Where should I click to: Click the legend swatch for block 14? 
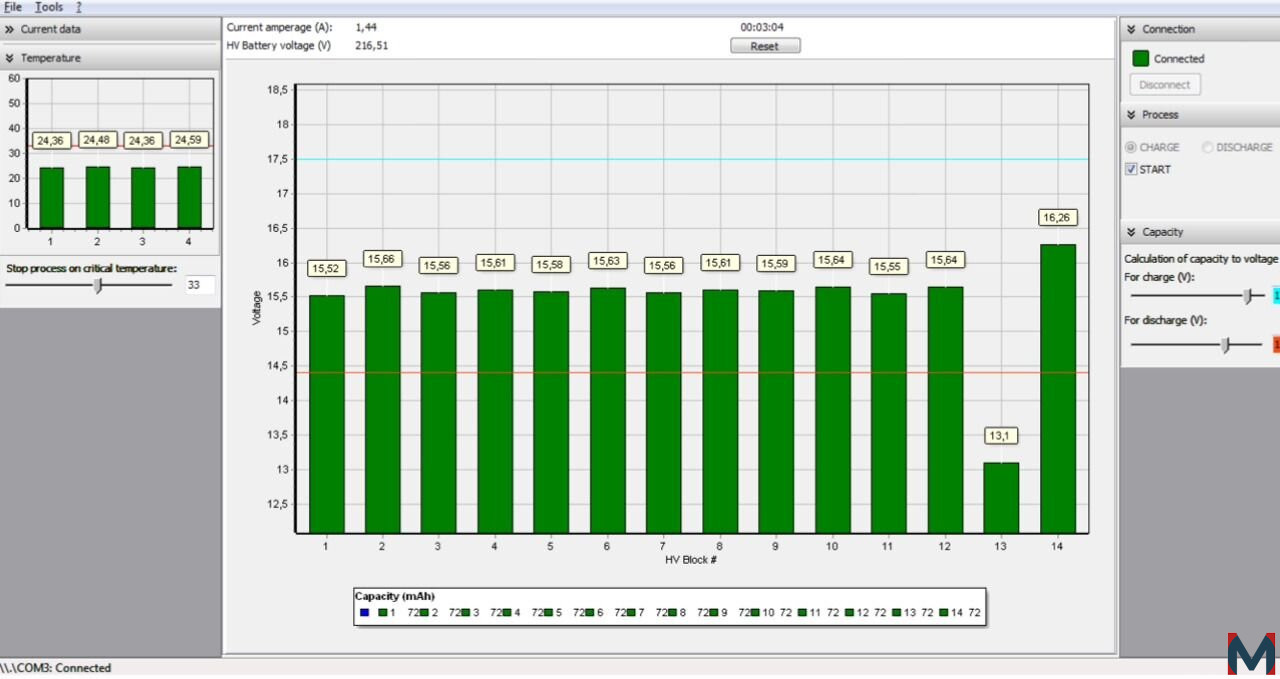click(944, 612)
